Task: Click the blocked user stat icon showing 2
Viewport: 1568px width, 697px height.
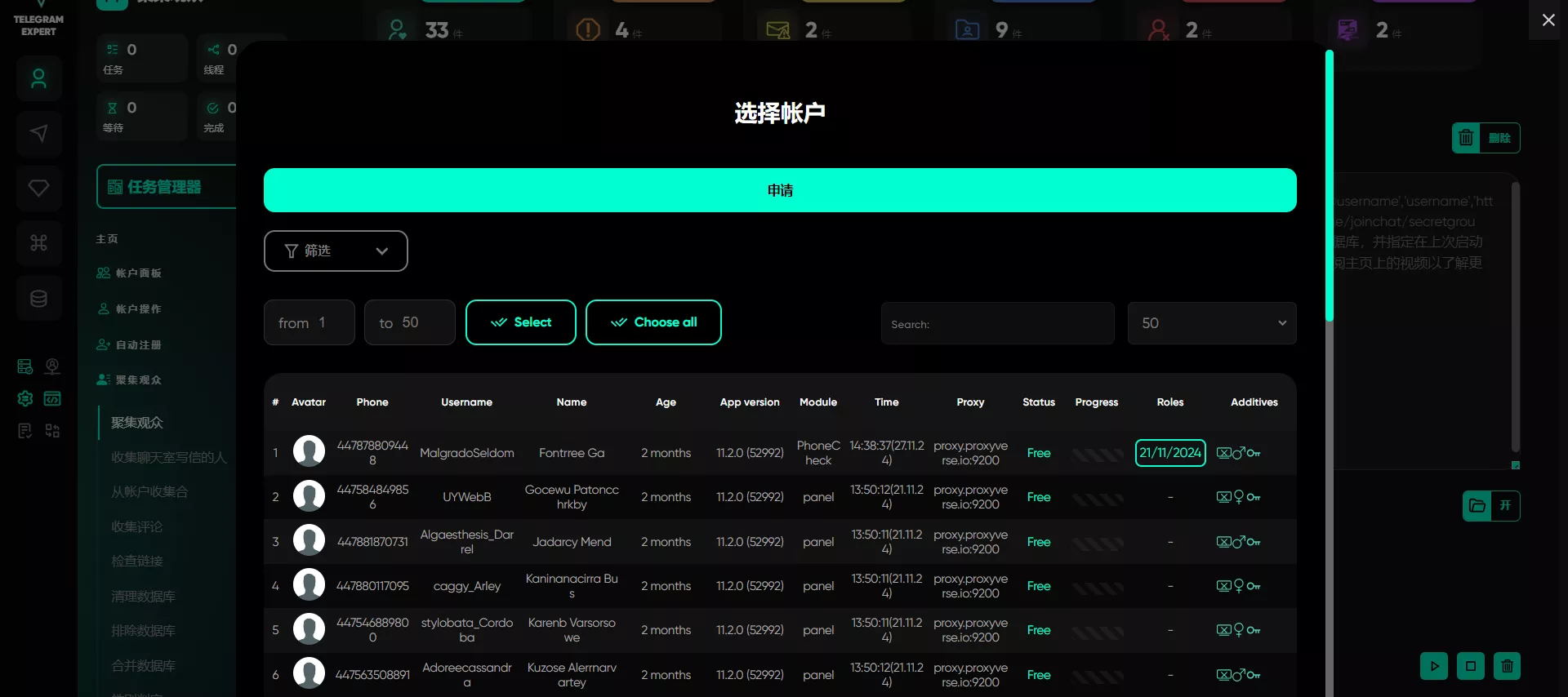Action: pyautogui.click(x=1158, y=30)
